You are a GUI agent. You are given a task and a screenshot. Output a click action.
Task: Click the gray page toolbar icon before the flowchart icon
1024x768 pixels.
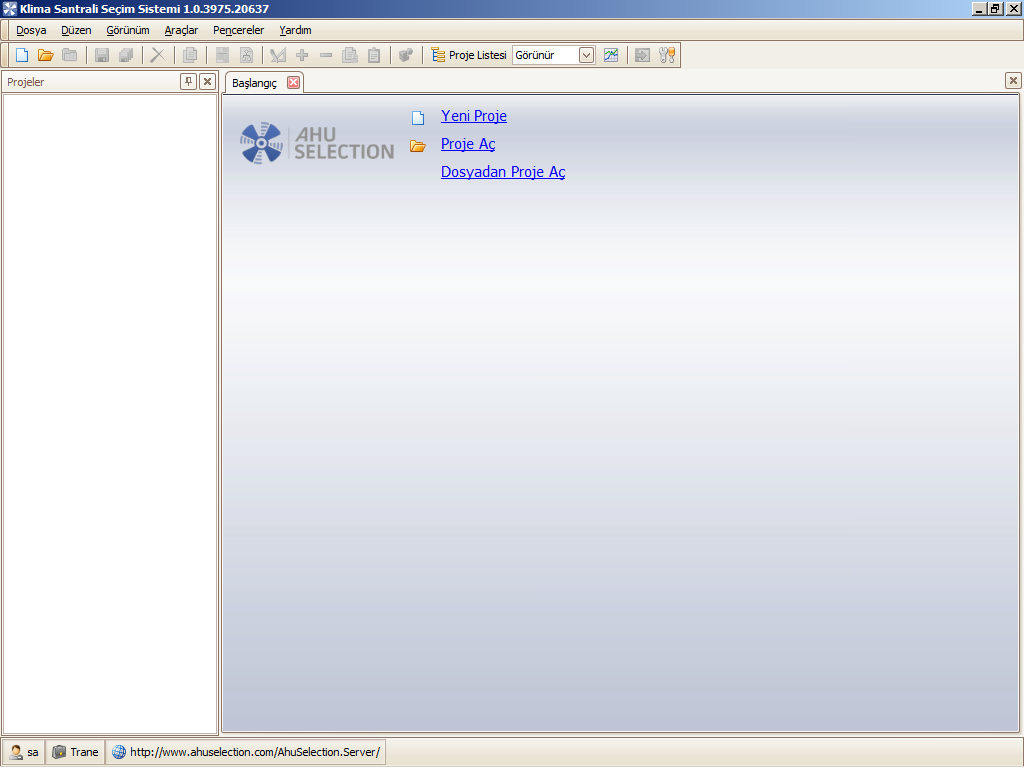222,56
